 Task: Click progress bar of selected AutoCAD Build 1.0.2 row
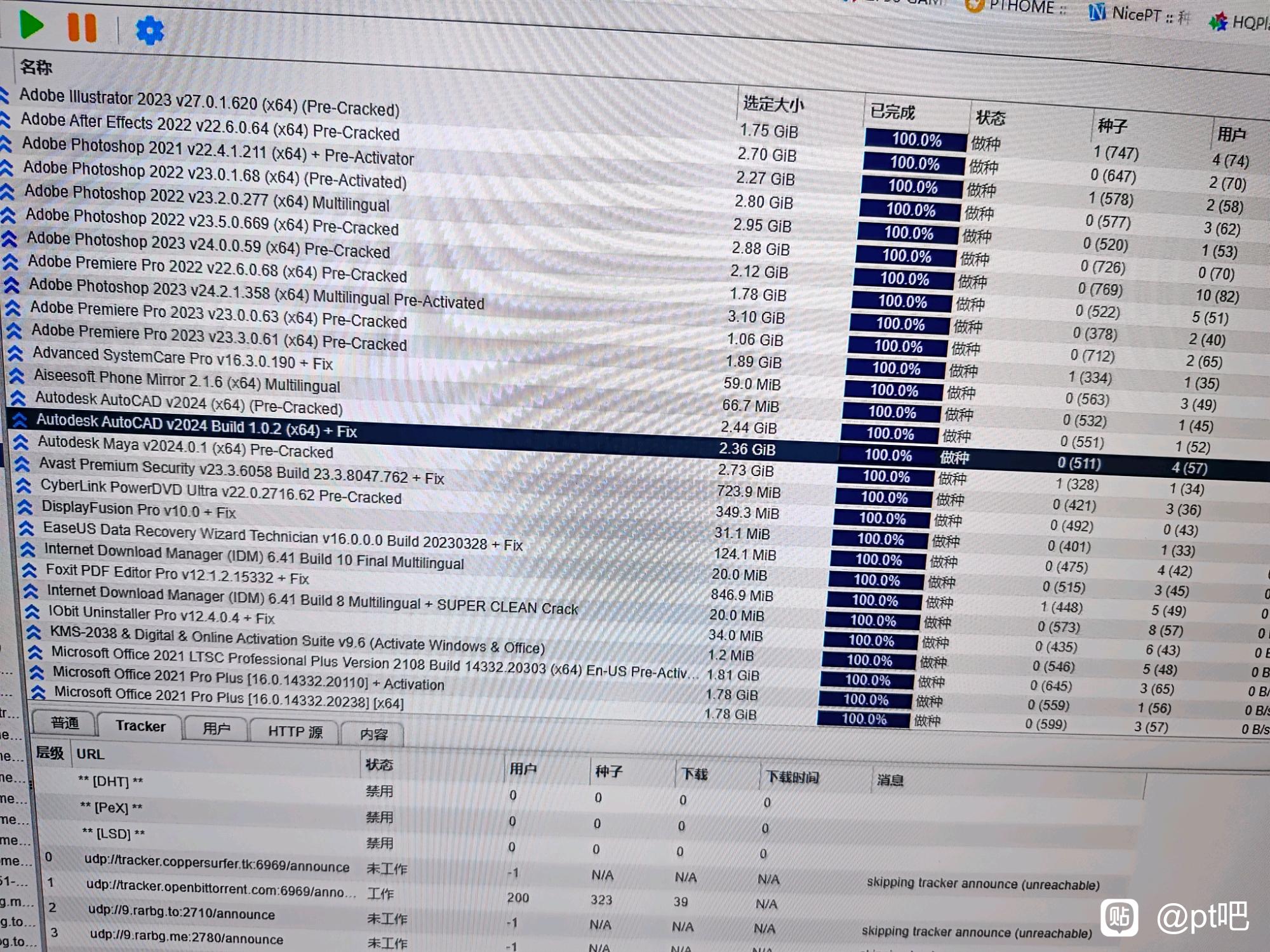tap(888, 455)
